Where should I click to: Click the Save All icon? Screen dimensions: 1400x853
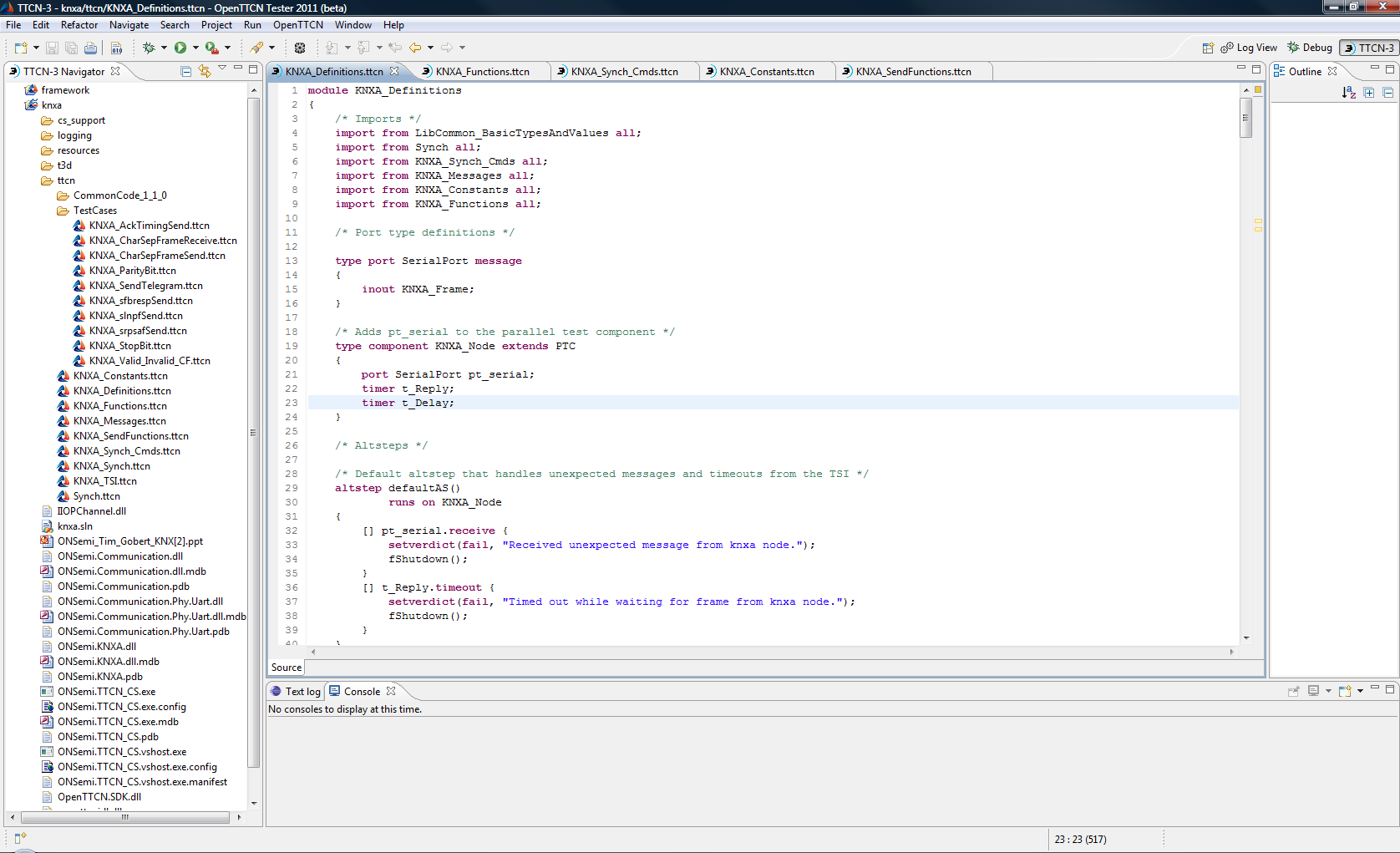71,48
